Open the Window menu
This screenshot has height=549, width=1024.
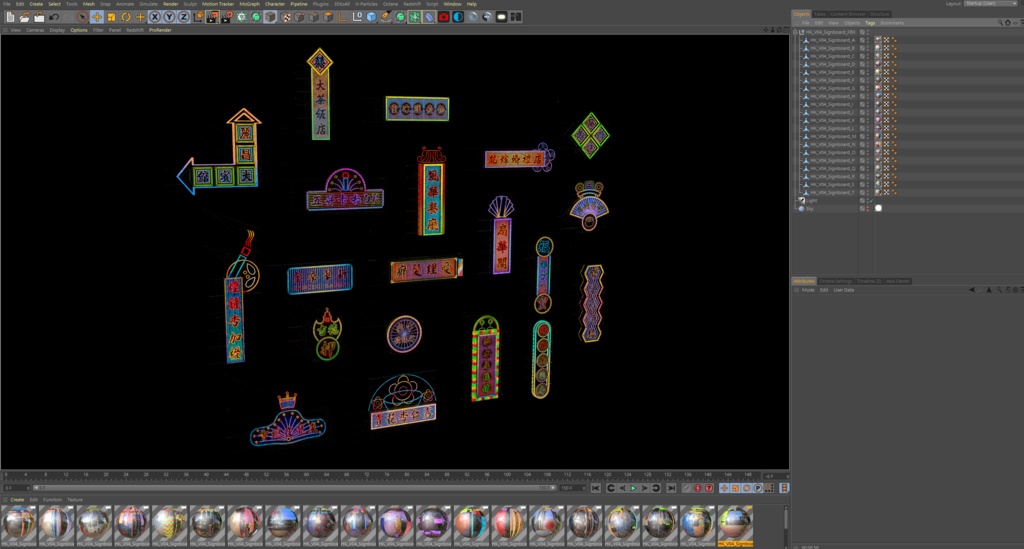coord(453,4)
